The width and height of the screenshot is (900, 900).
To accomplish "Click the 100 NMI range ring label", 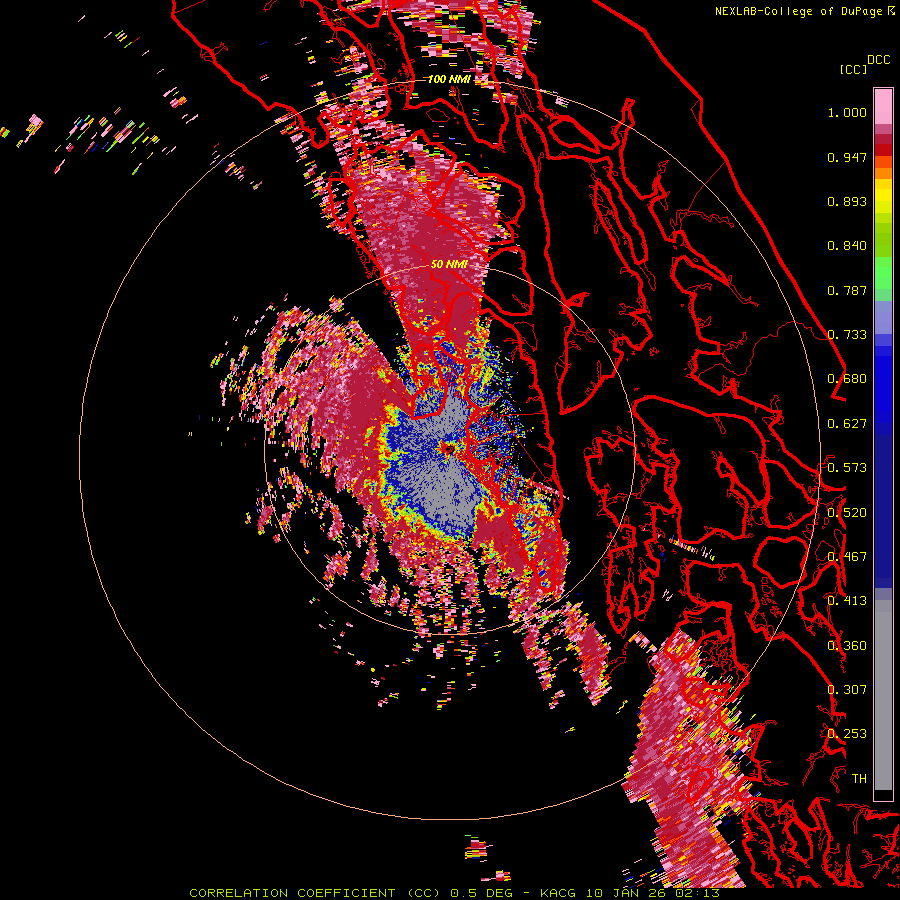I will coord(448,79).
